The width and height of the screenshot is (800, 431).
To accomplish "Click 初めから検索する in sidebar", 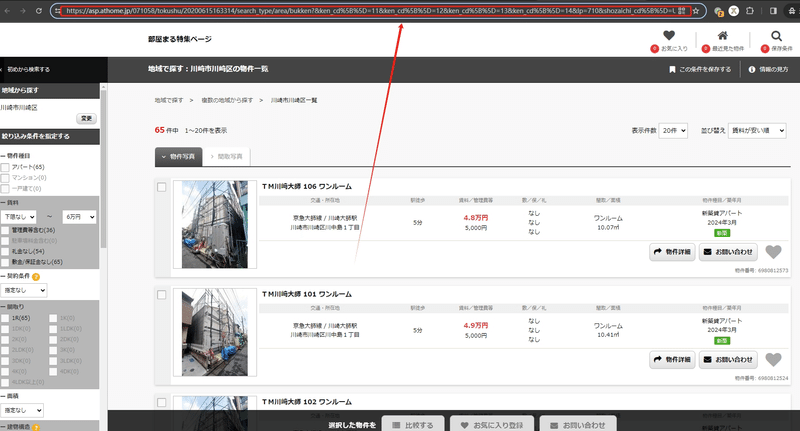I will tap(28, 69).
